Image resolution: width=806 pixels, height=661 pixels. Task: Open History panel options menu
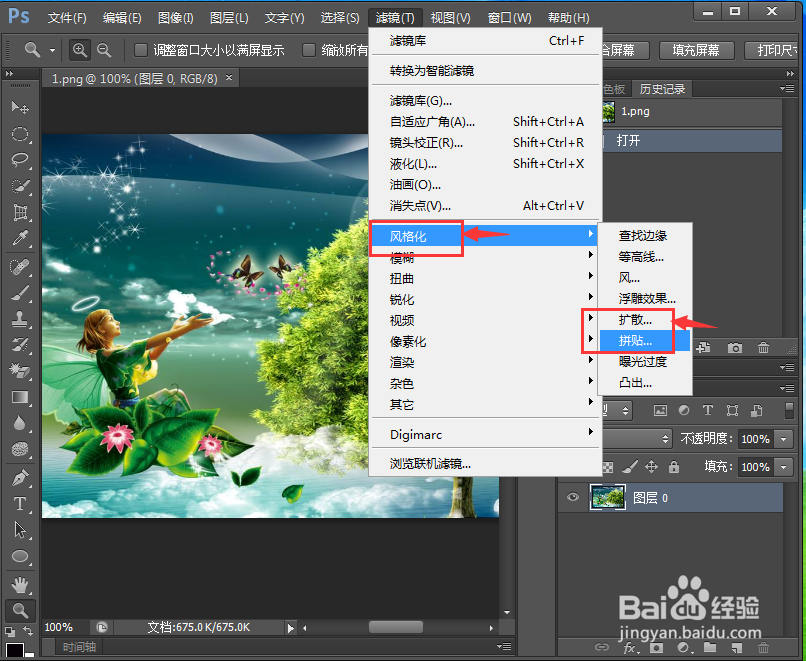click(x=787, y=88)
